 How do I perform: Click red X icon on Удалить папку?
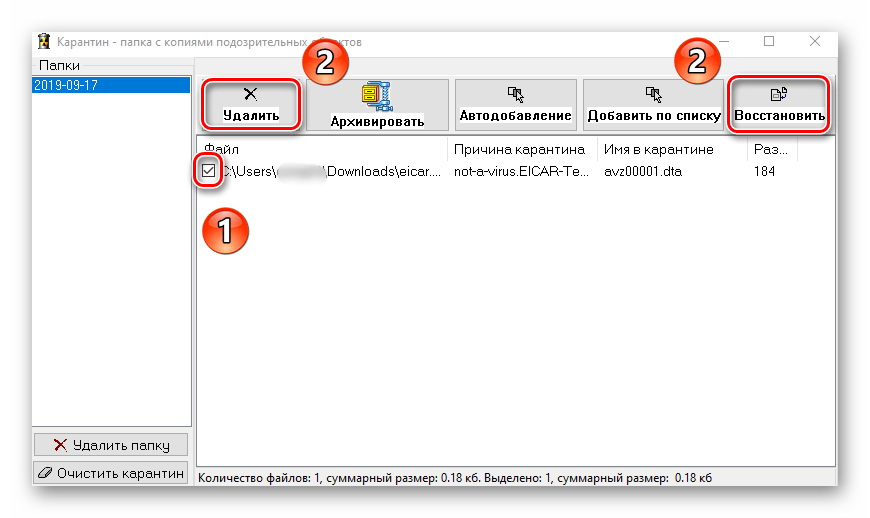(x=61, y=445)
